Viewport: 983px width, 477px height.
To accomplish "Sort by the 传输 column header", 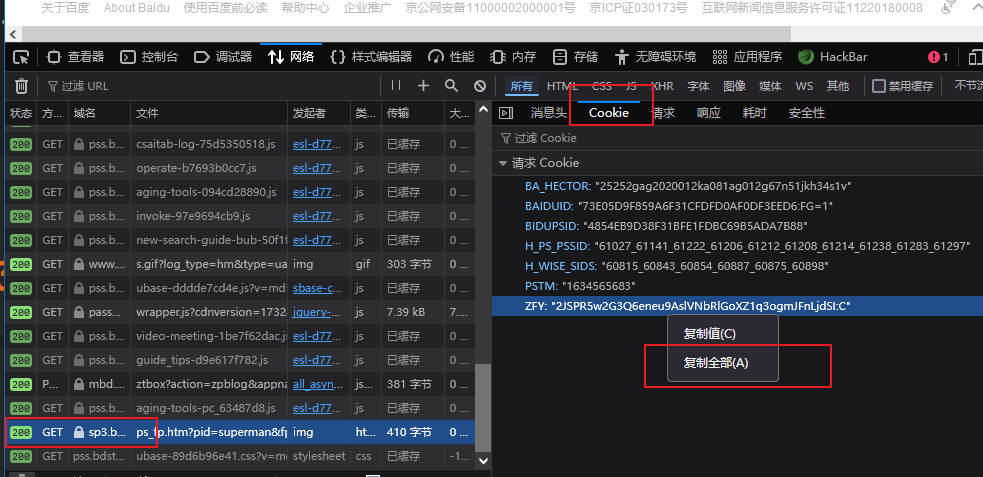I will click(x=413, y=113).
